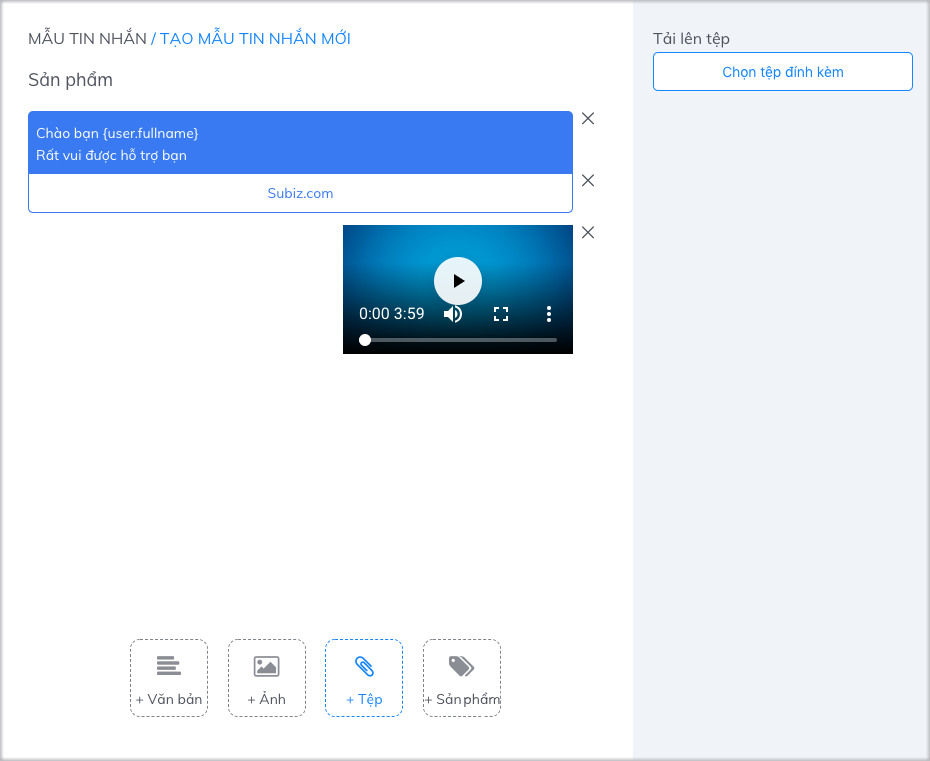Click the Subiz.com message button
This screenshot has height=761, width=930.
pyautogui.click(x=300, y=193)
